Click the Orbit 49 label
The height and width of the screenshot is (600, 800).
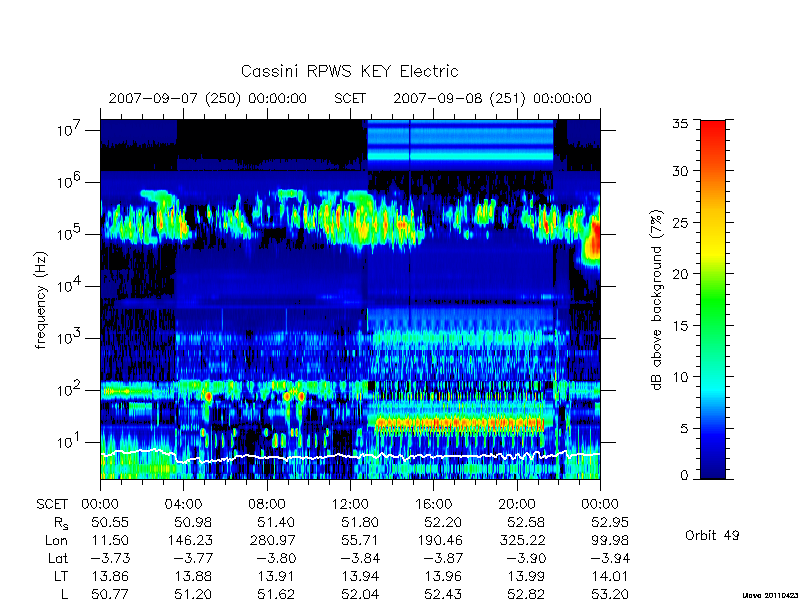coord(712,535)
